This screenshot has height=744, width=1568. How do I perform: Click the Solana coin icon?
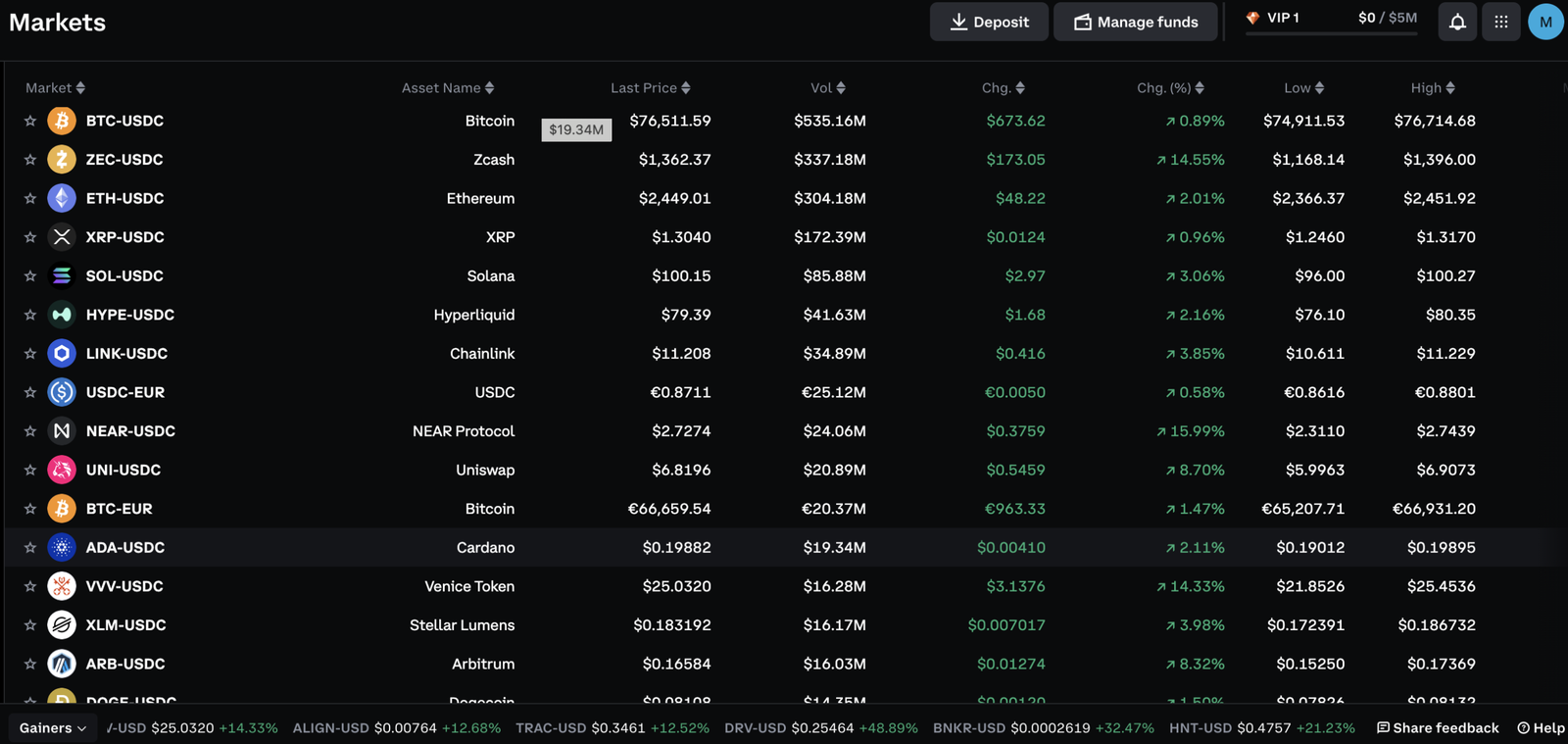(62, 275)
